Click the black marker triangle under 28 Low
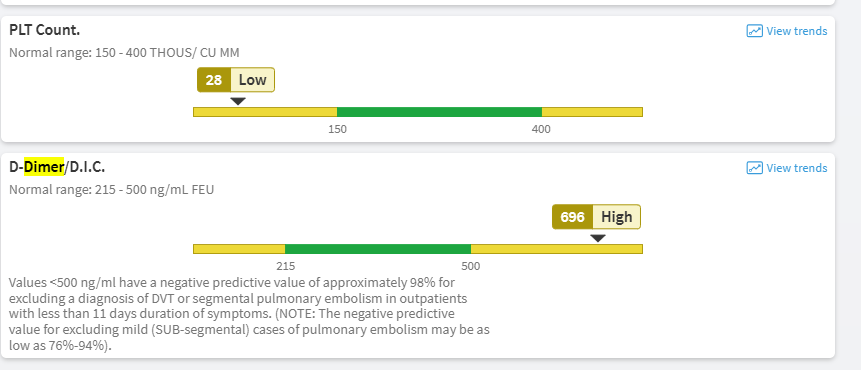Viewport: 861px width, 370px height. point(238,101)
